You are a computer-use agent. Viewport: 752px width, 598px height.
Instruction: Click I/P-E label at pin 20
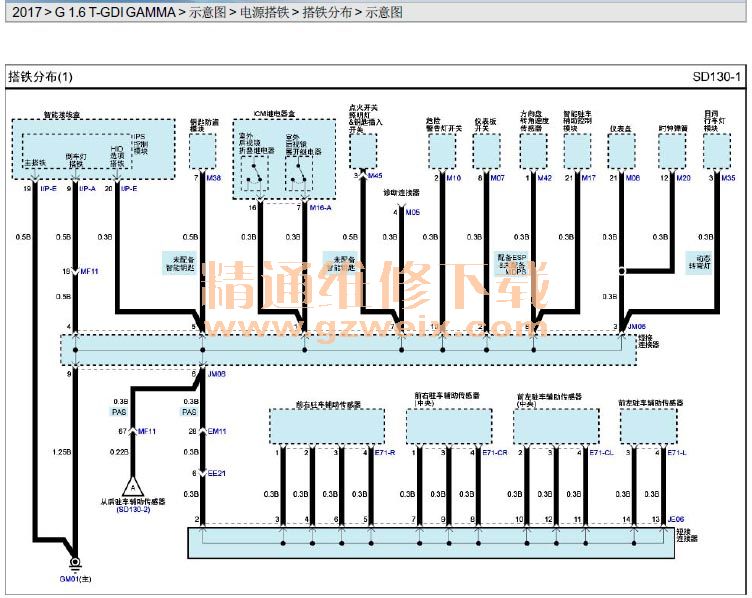pos(129,188)
